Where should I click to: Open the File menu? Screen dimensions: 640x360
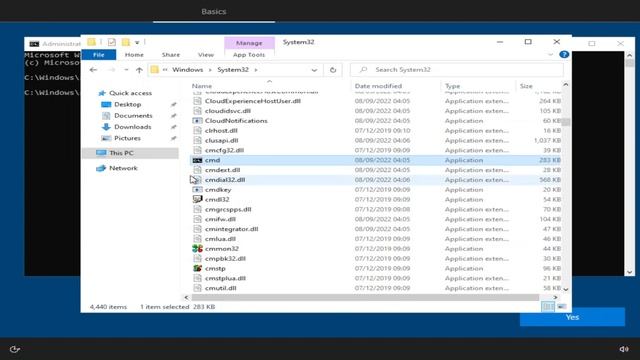[99, 55]
